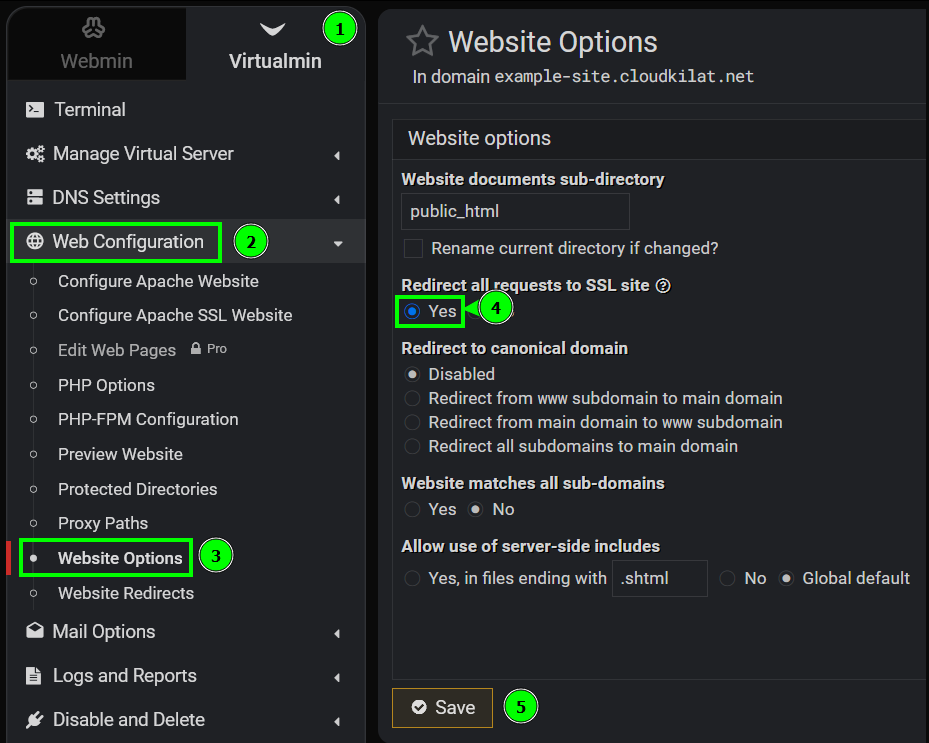
Task: Open PHP-FPM Configuration
Action: pyautogui.click(x=148, y=419)
